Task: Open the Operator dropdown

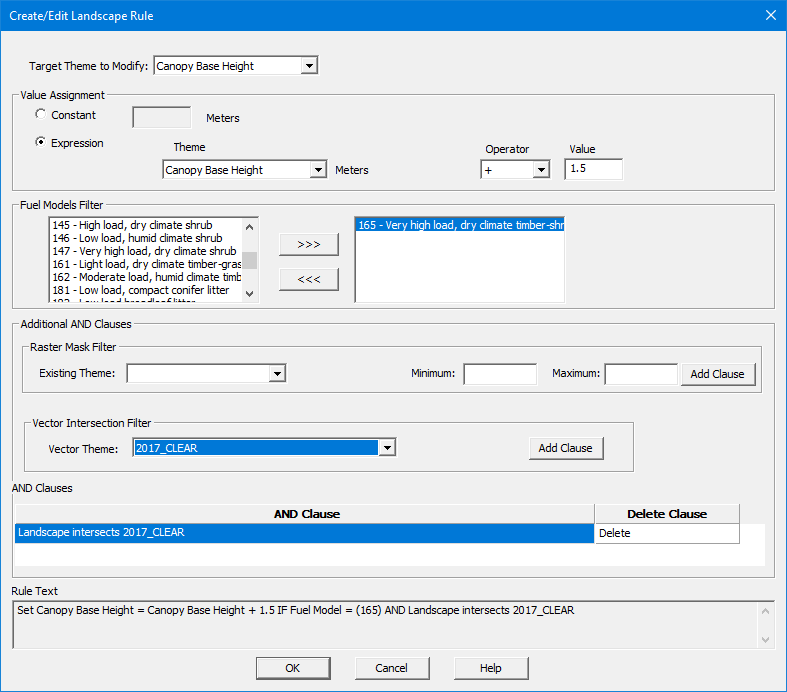Action: (x=541, y=170)
